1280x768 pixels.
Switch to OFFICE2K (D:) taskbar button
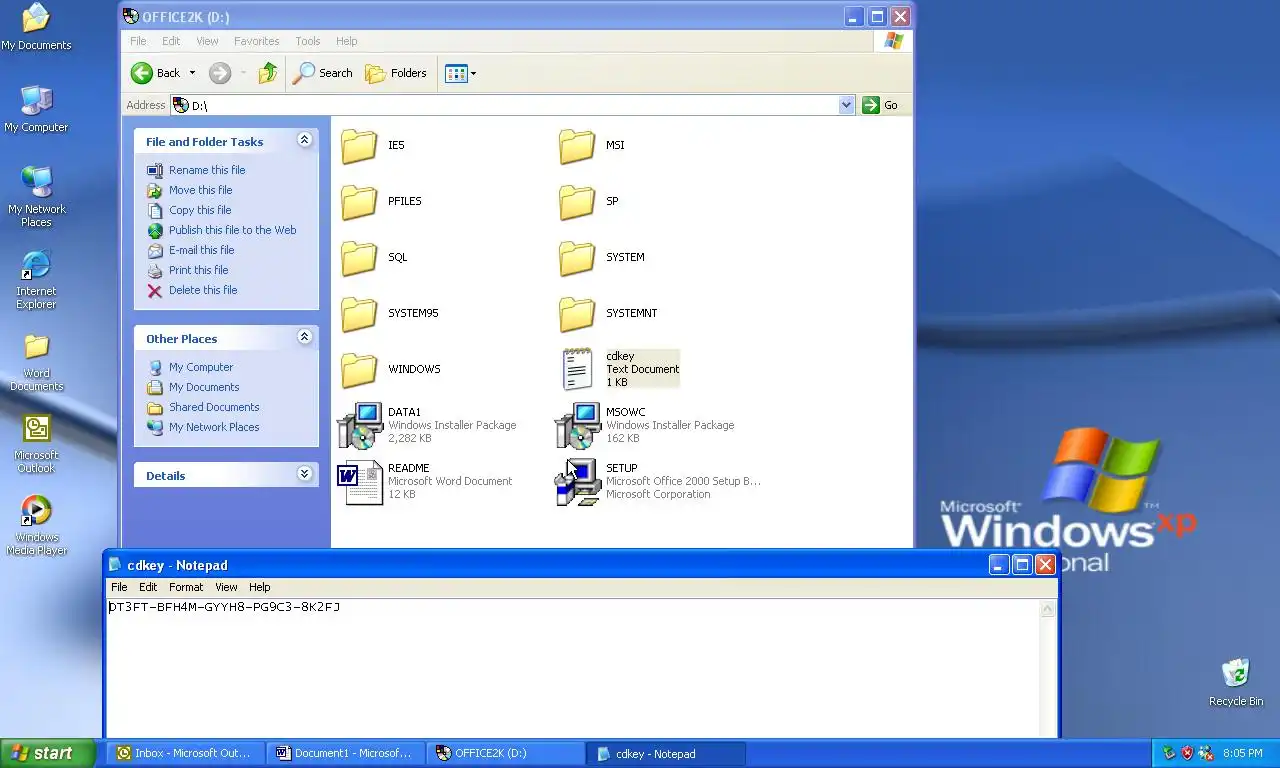pyautogui.click(x=506, y=753)
